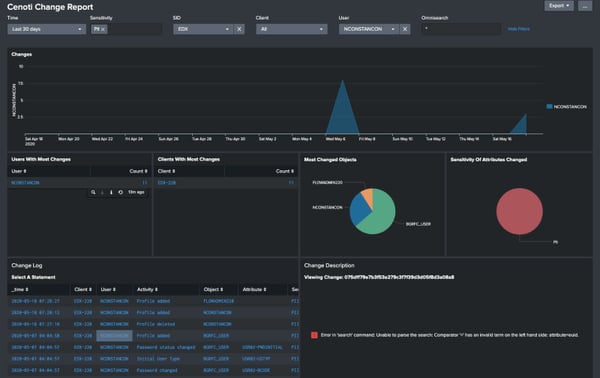Select the "Initial User Type" activity cell

(x=158, y=359)
